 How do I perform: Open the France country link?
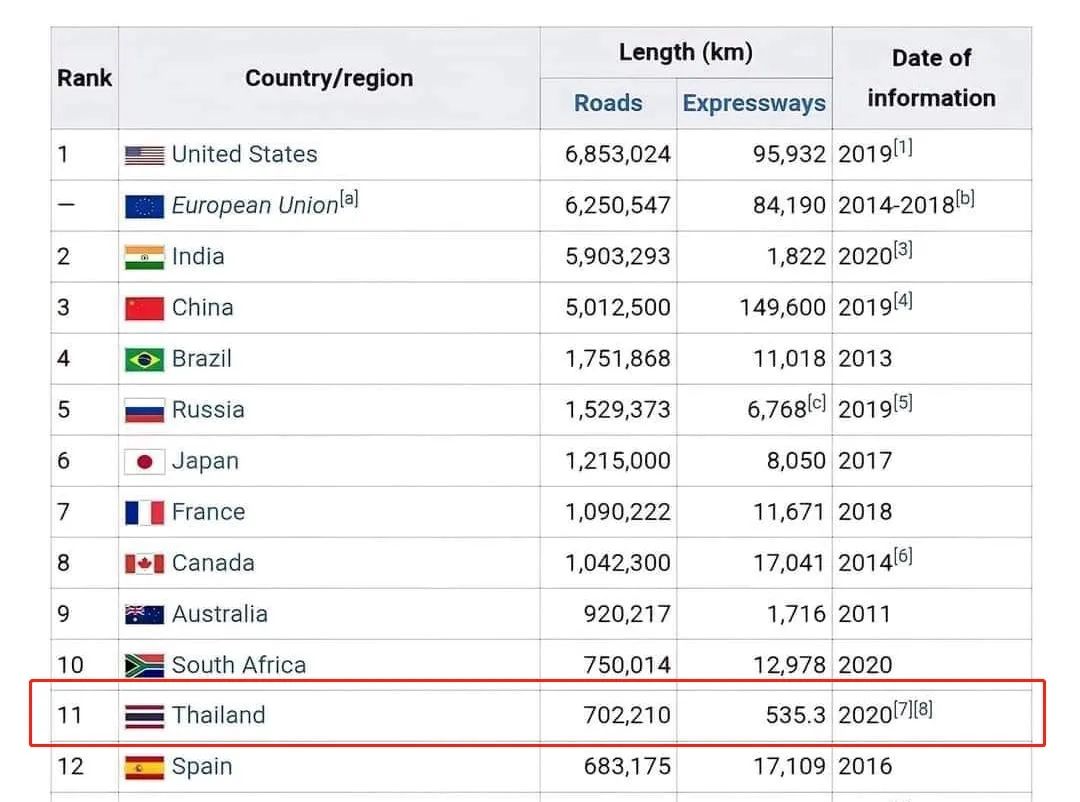(x=208, y=512)
